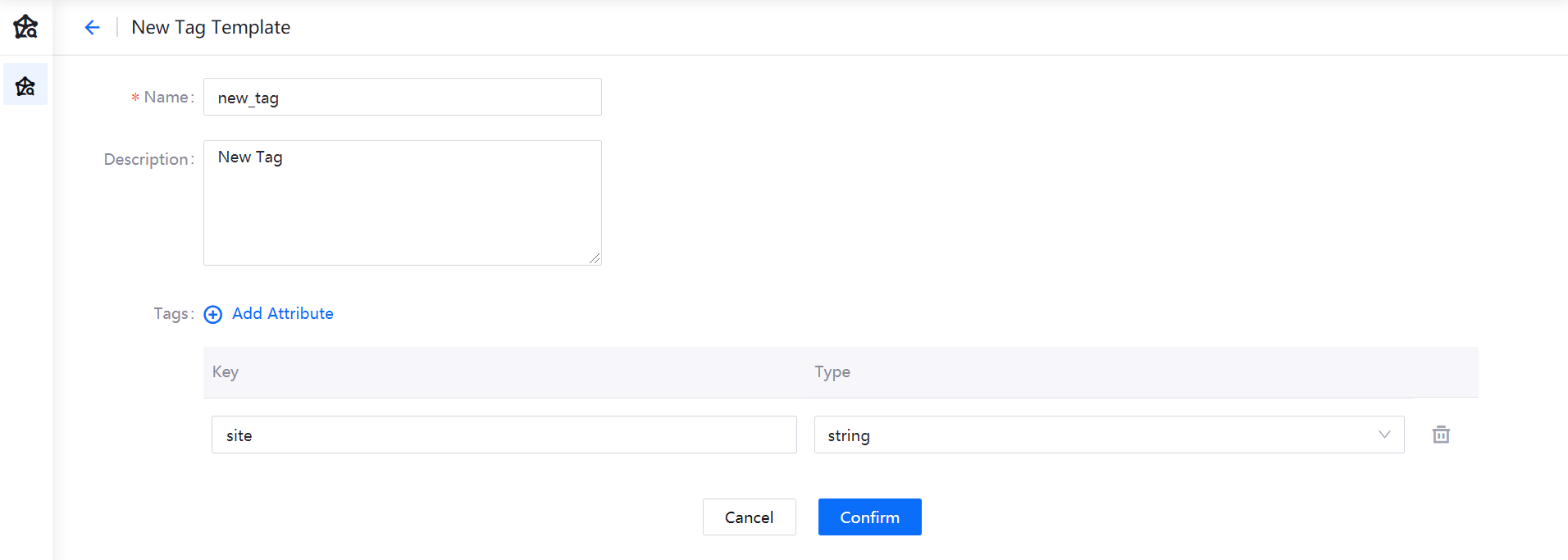Image resolution: width=1568 pixels, height=560 pixels.
Task: Open the Type combo box showing string
Action: click(1099, 435)
